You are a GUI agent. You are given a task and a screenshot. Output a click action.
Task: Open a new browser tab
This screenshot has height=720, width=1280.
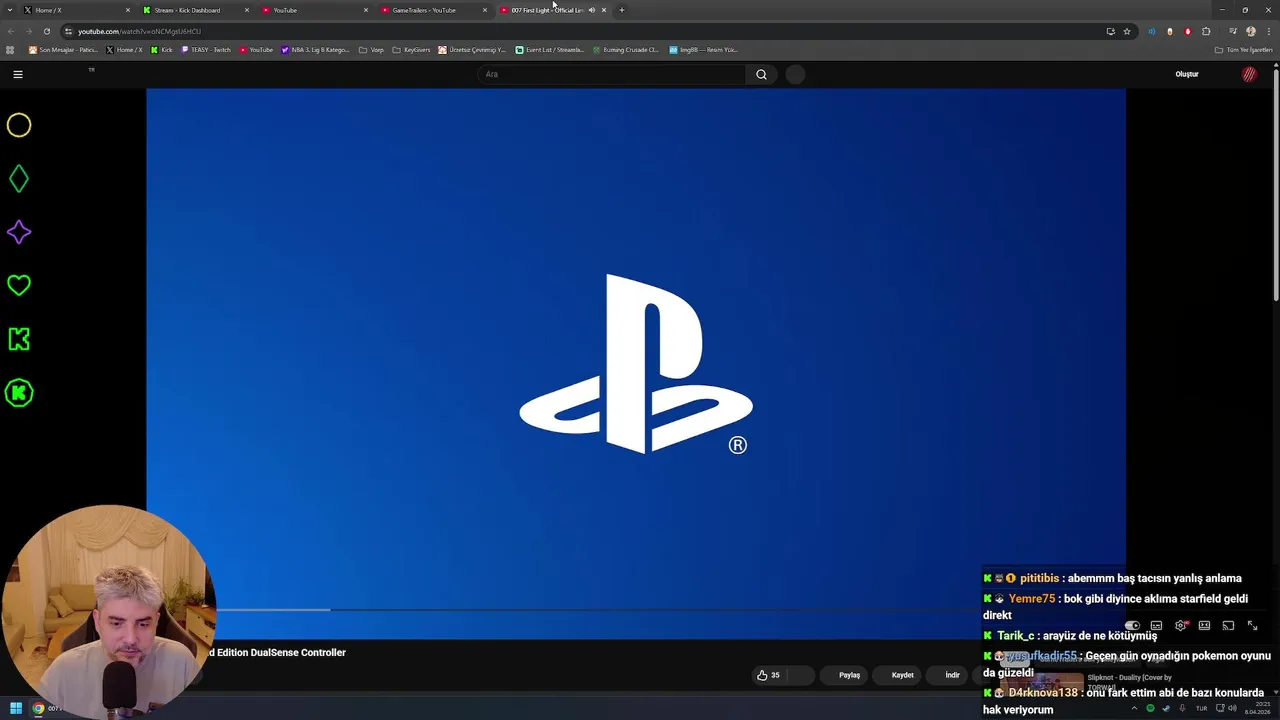pyautogui.click(x=622, y=10)
